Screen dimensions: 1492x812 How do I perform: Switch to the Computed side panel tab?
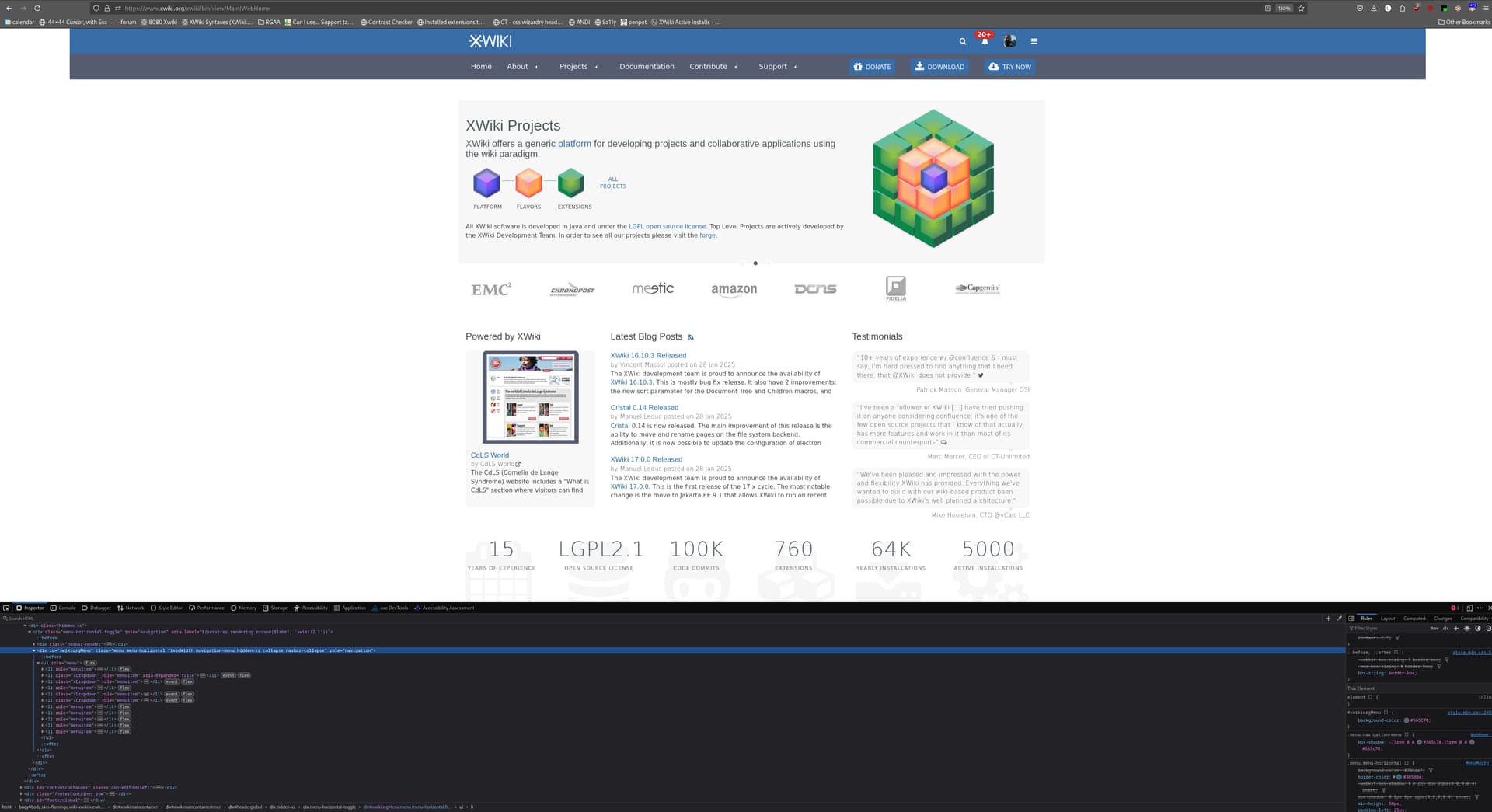point(1414,619)
